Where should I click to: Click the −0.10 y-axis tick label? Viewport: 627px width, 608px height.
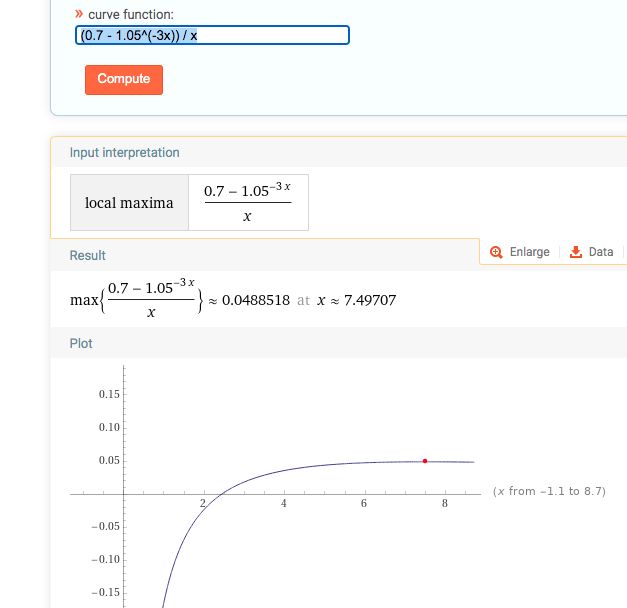click(104, 558)
